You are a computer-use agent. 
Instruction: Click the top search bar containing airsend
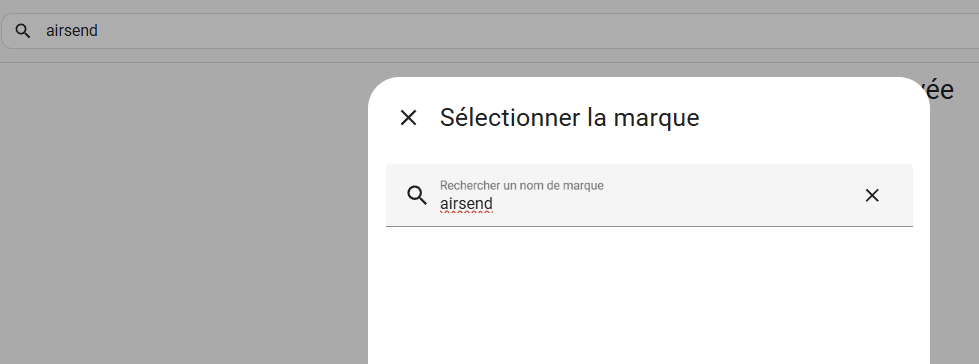point(490,31)
